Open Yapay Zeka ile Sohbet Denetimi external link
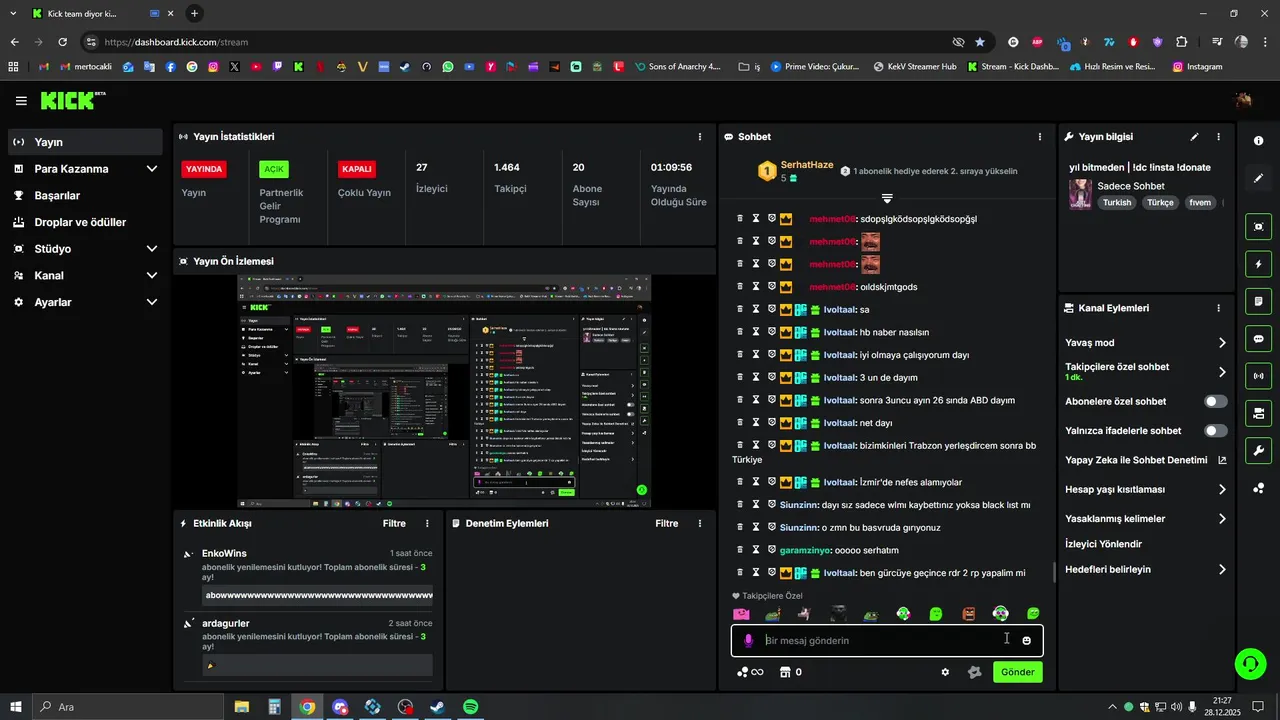 (x=1222, y=460)
